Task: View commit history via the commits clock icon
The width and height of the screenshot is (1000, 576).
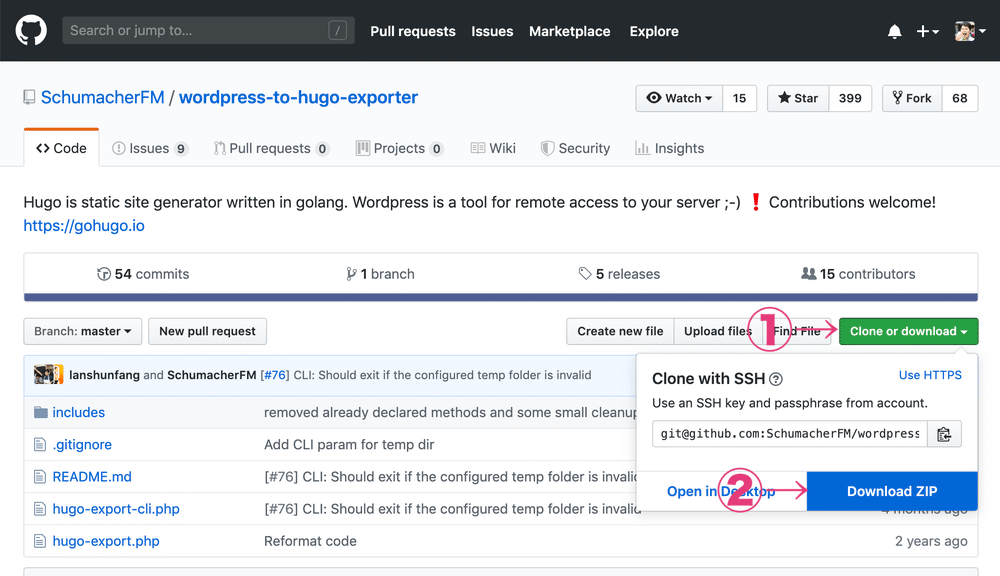Action: pos(105,273)
